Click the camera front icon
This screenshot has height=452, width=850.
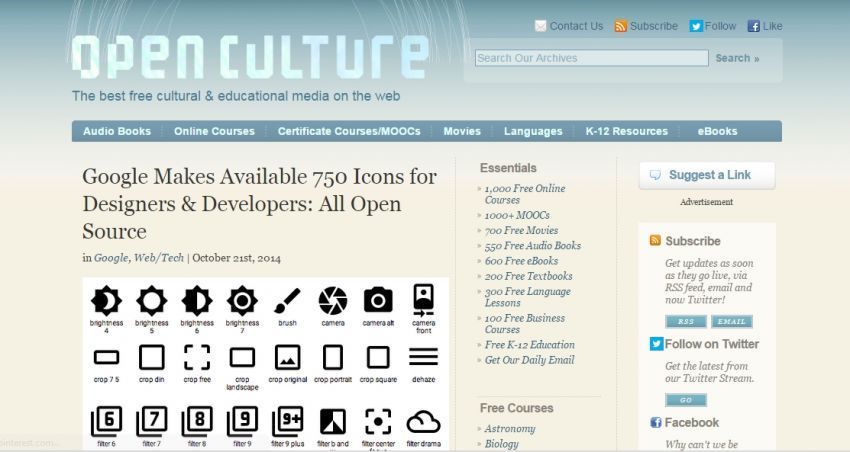tap(423, 300)
